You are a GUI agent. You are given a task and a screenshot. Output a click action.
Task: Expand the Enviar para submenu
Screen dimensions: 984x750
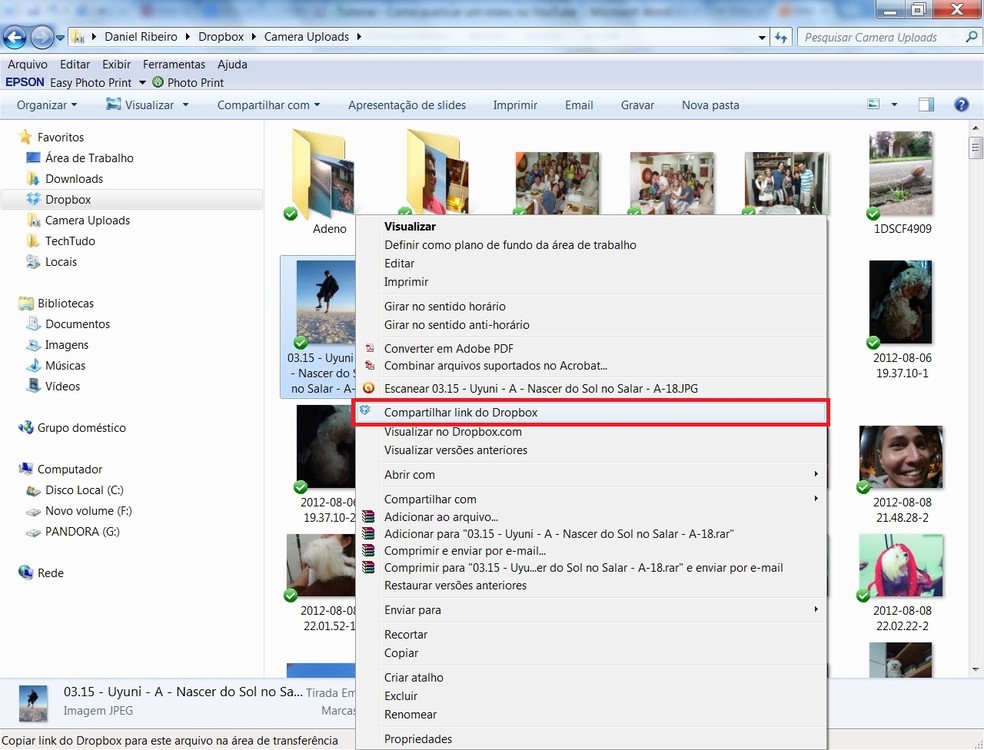pyautogui.click(x=590, y=610)
